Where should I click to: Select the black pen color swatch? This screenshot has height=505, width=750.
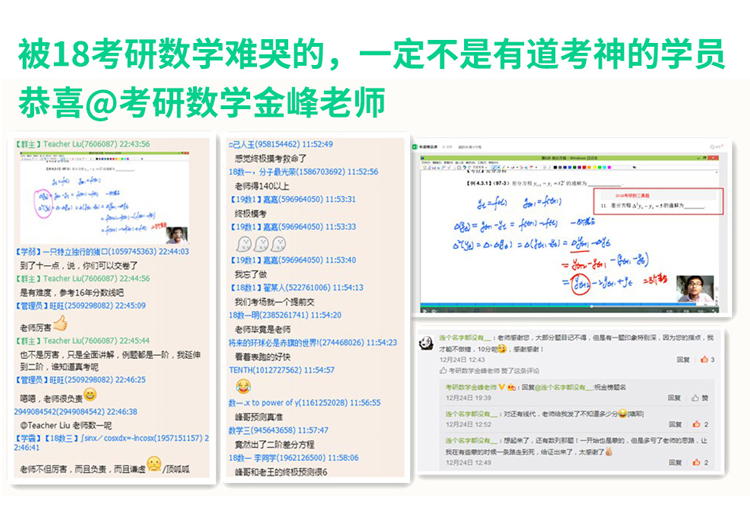point(555,167)
